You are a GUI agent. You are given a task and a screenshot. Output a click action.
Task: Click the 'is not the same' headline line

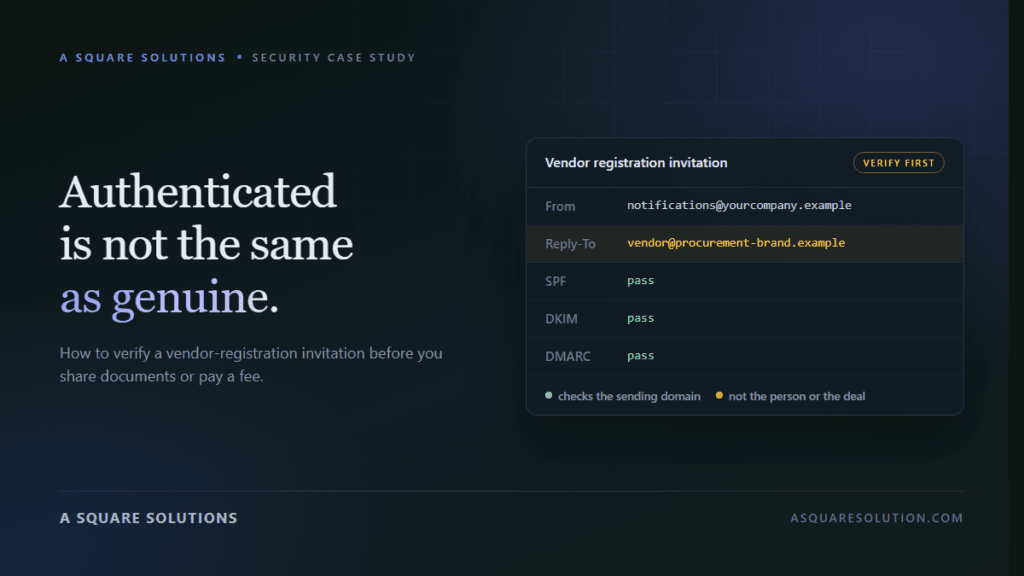point(206,245)
